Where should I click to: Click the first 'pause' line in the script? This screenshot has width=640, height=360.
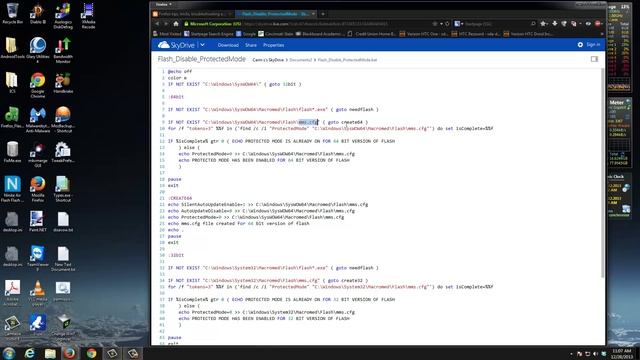pyautogui.click(x=174, y=179)
